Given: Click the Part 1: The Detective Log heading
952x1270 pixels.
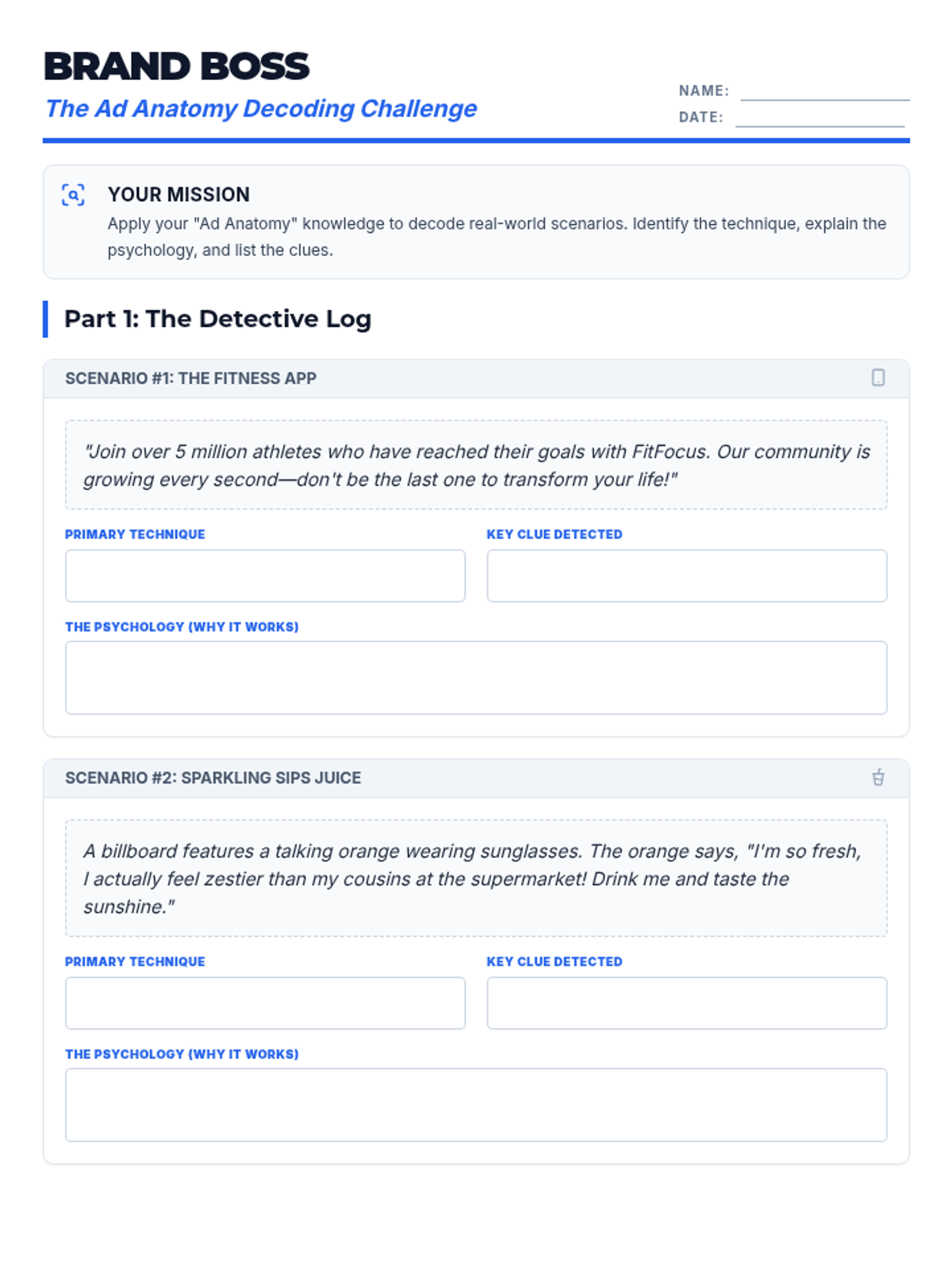Looking at the screenshot, I should click(217, 319).
